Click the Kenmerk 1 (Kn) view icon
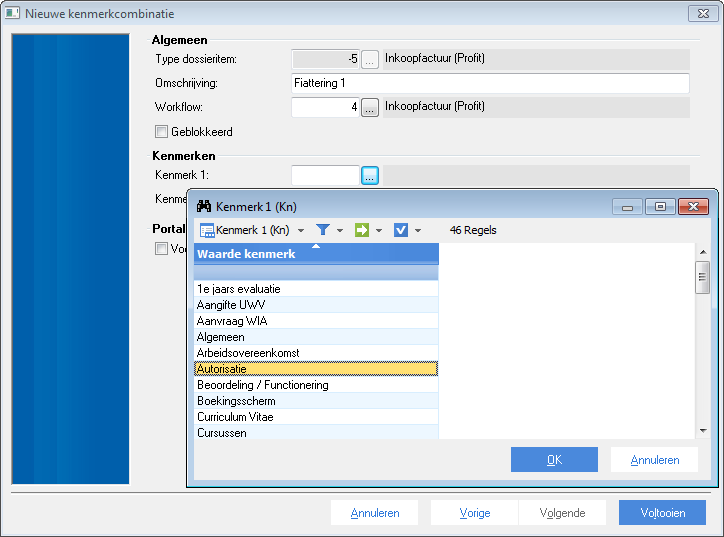 (207, 230)
